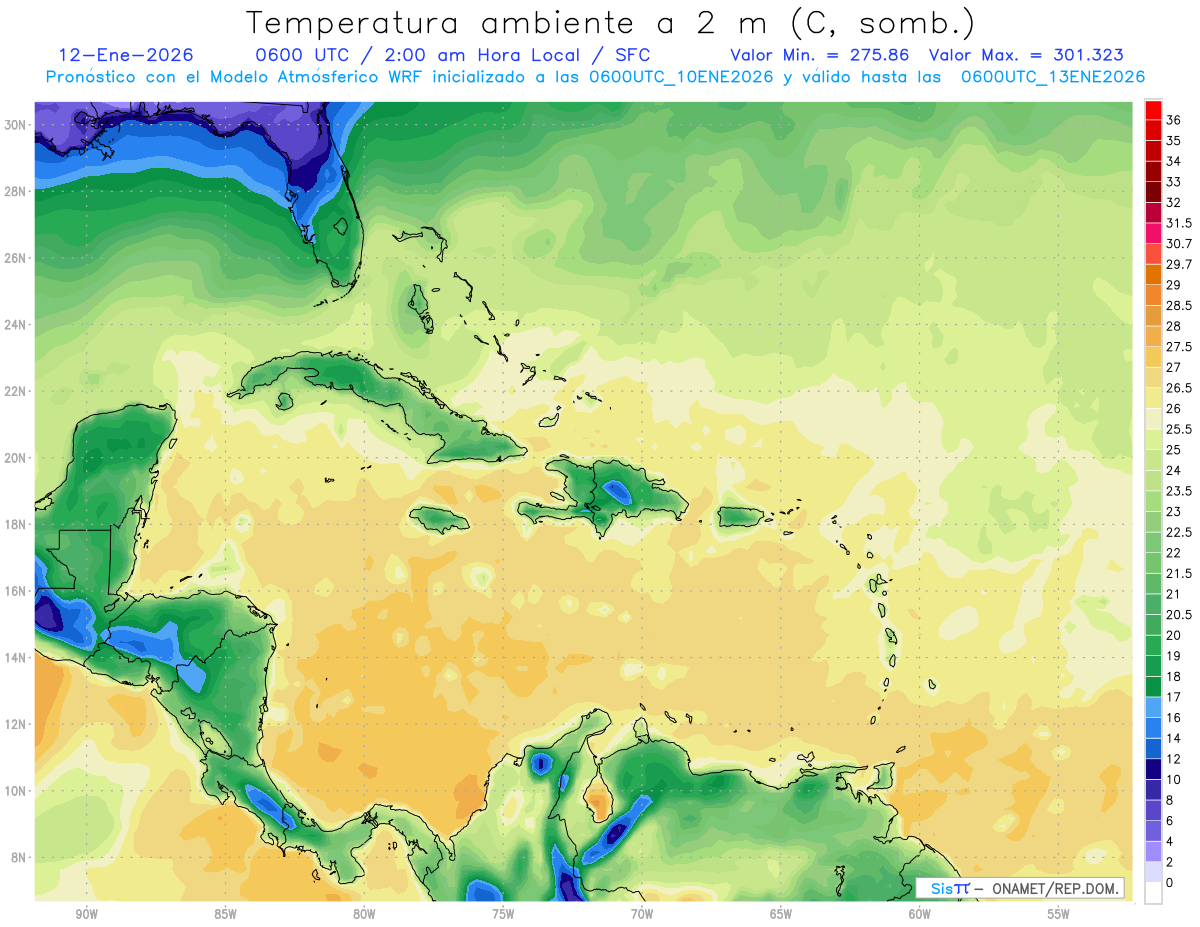This screenshot has height=927, width=1200.
Task: Click latitude axis label '14N'
Action: 15,657
